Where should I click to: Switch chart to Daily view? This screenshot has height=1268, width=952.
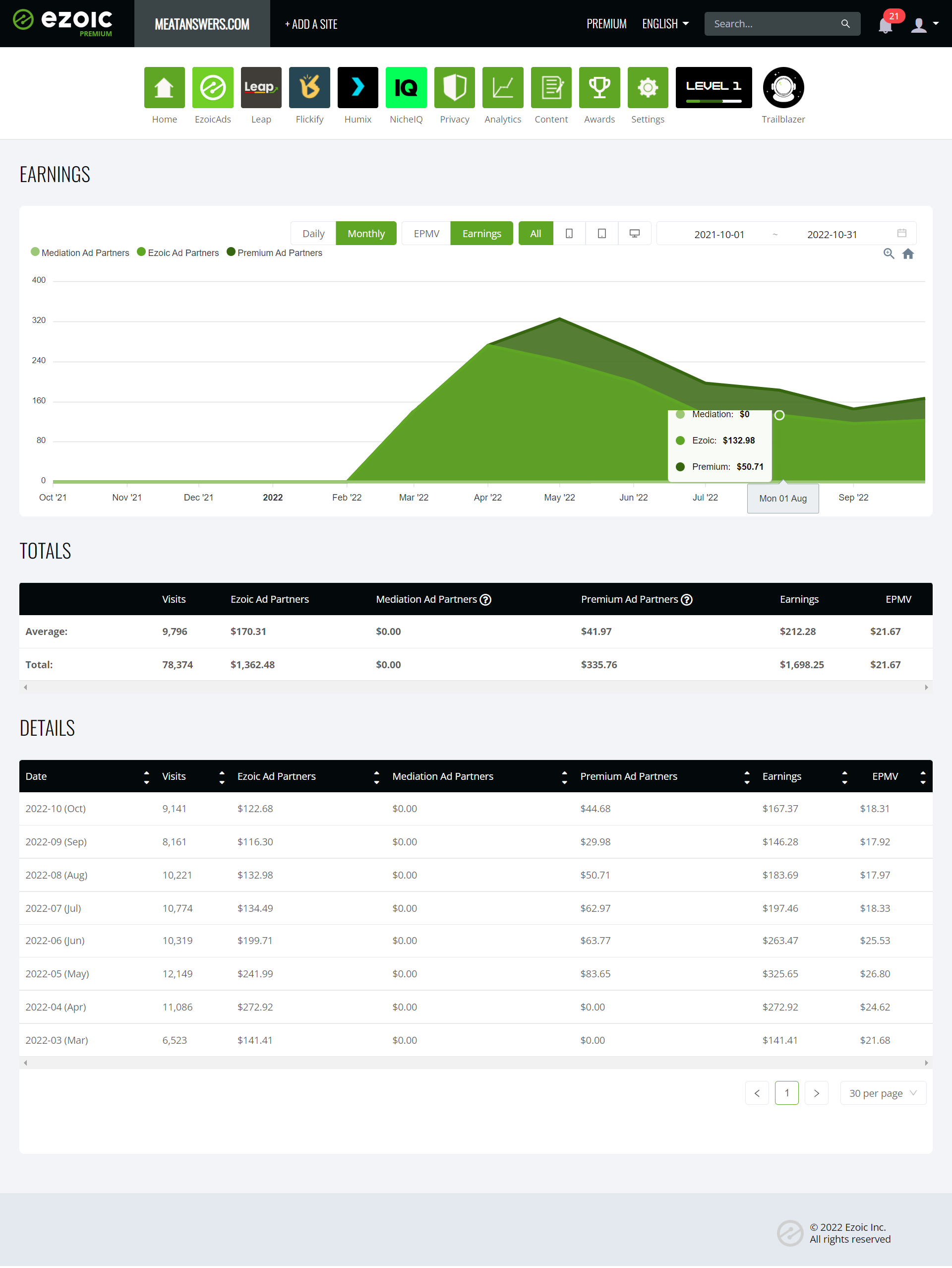pyautogui.click(x=313, y=233)
